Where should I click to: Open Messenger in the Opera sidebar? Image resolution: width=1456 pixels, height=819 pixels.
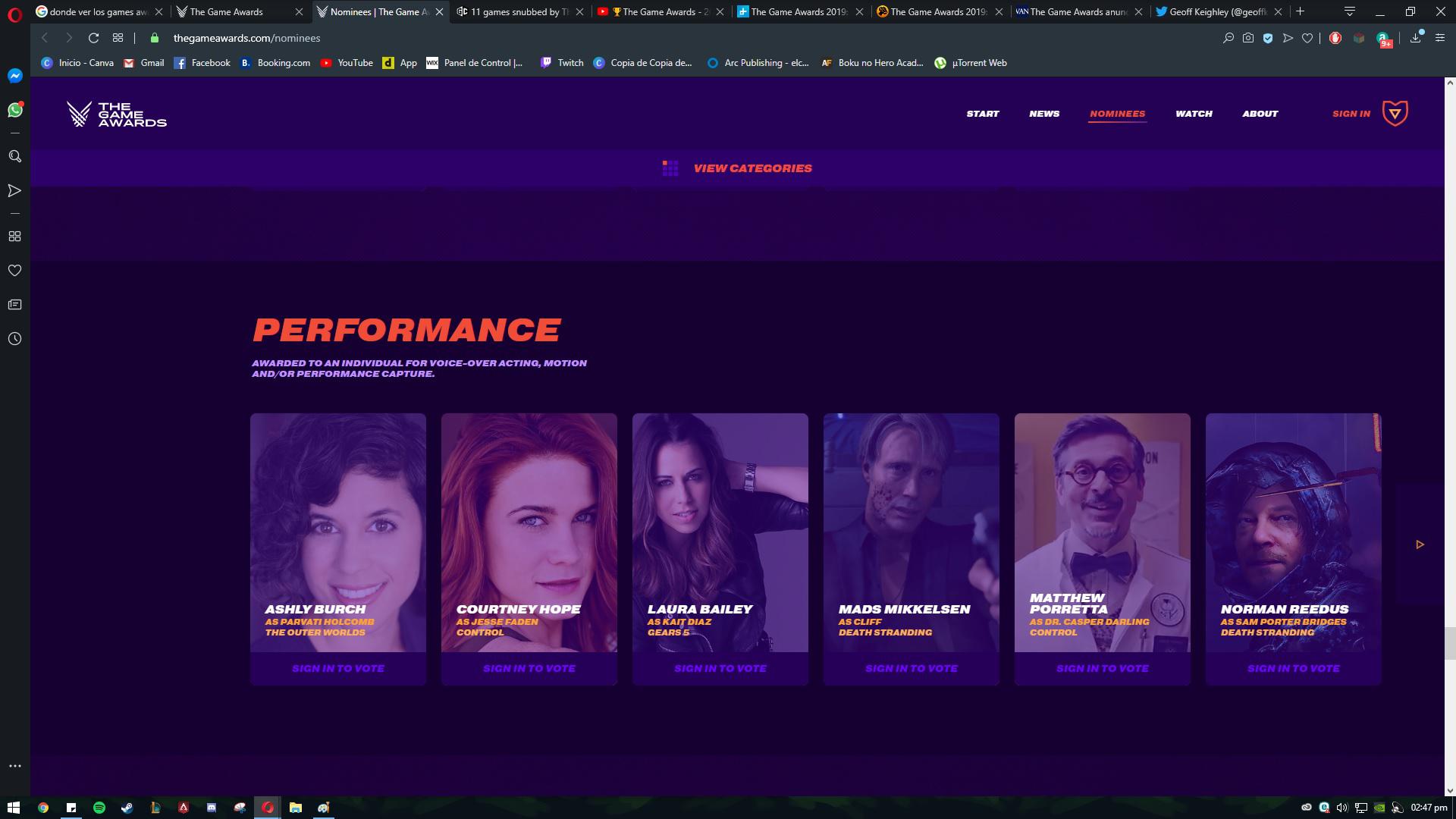click(x=14, y=76)
